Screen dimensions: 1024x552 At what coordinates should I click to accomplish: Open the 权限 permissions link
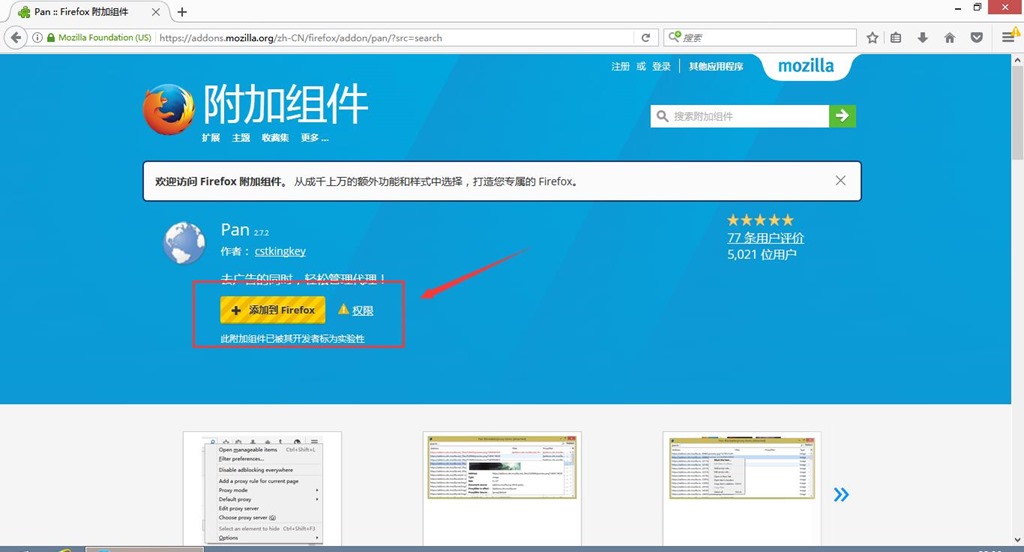coord(362,311)
